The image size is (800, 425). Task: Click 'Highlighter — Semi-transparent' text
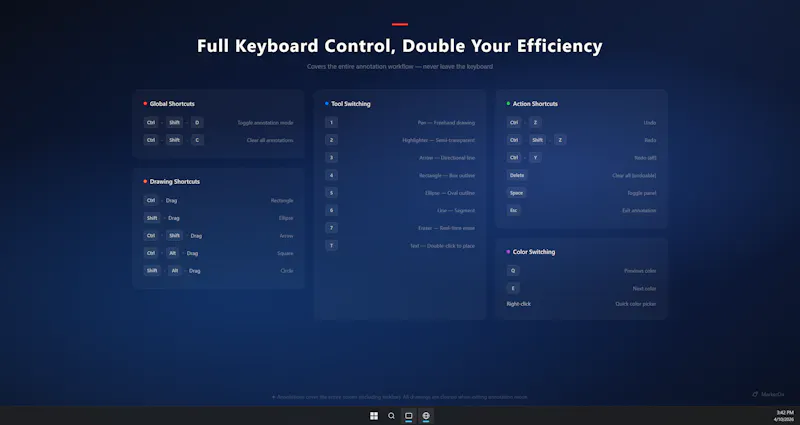tap(438, 140)
